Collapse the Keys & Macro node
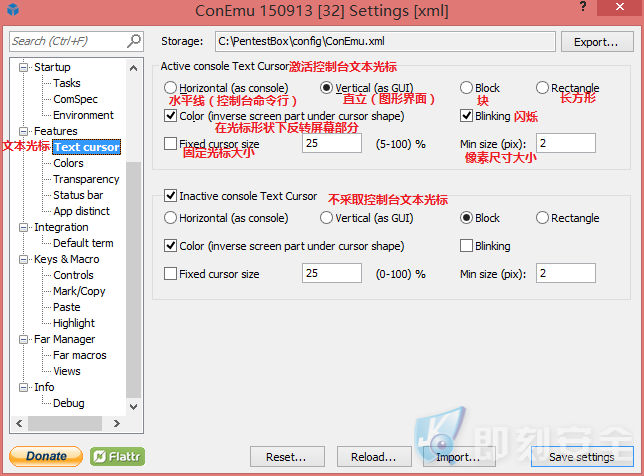Viewport: 644px width, 476px height. [x=24, y=259]
